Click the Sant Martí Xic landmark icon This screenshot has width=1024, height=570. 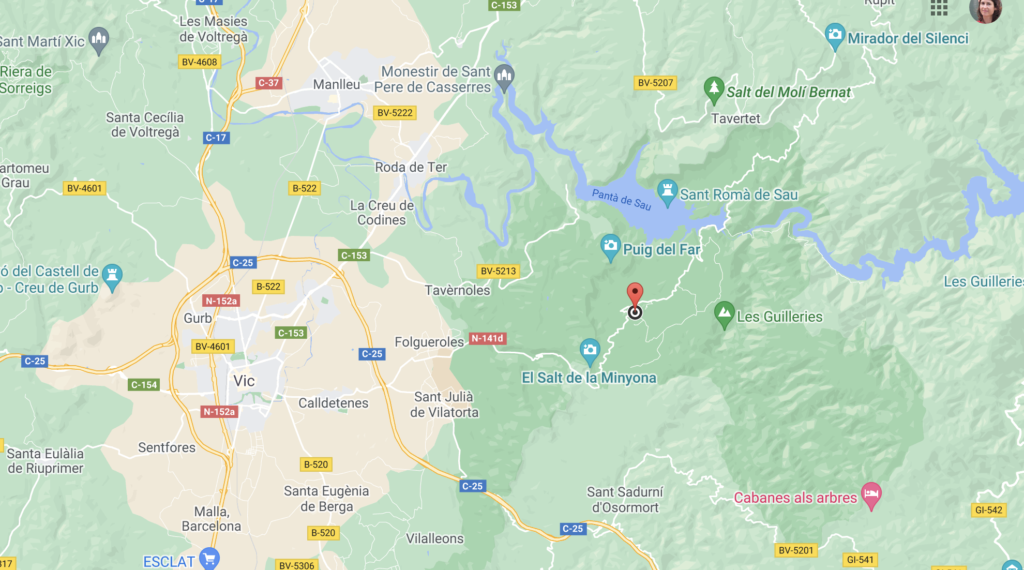click(99, 40)
